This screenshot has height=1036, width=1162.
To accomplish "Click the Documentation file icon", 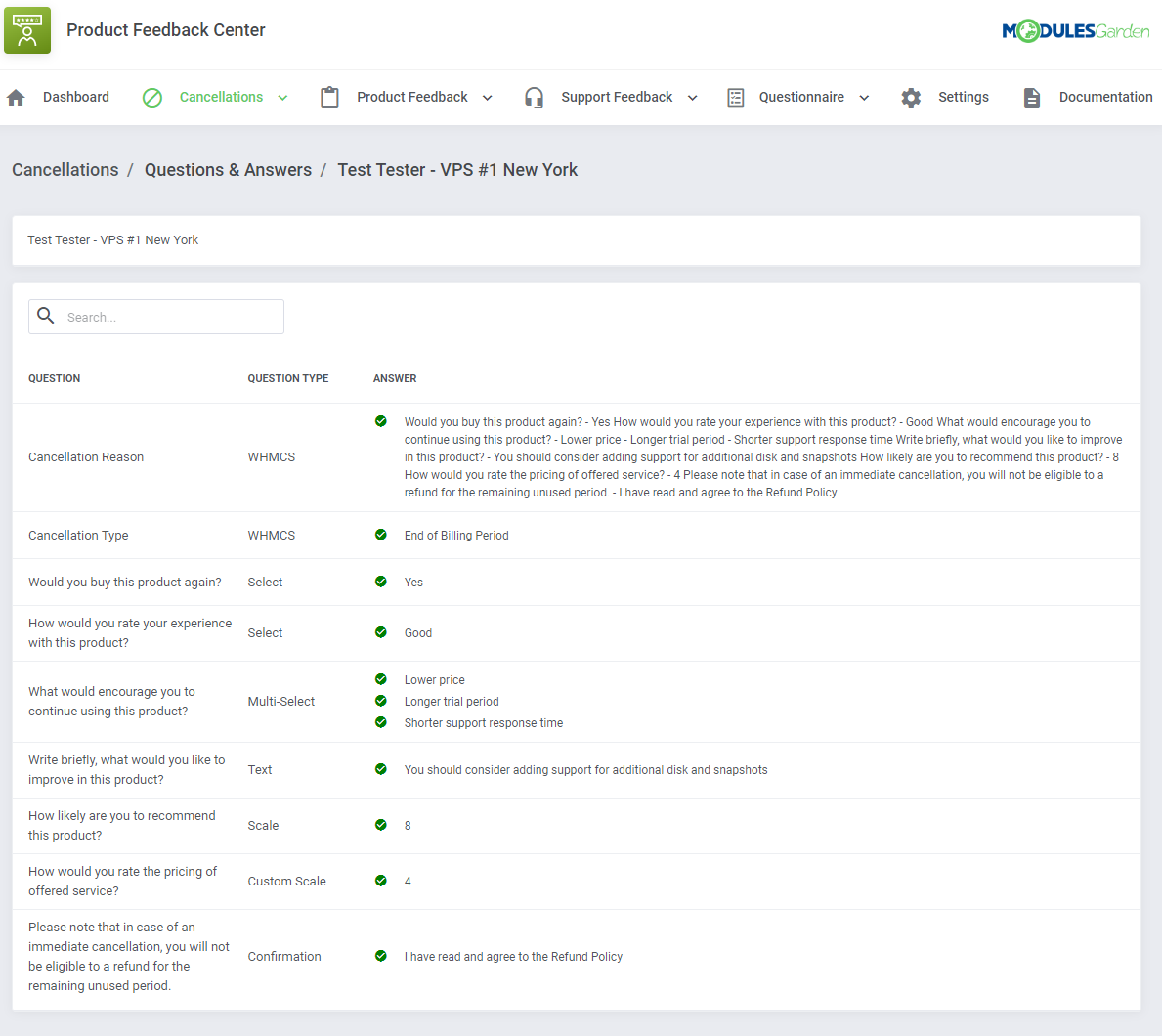I will (1032, 97).
